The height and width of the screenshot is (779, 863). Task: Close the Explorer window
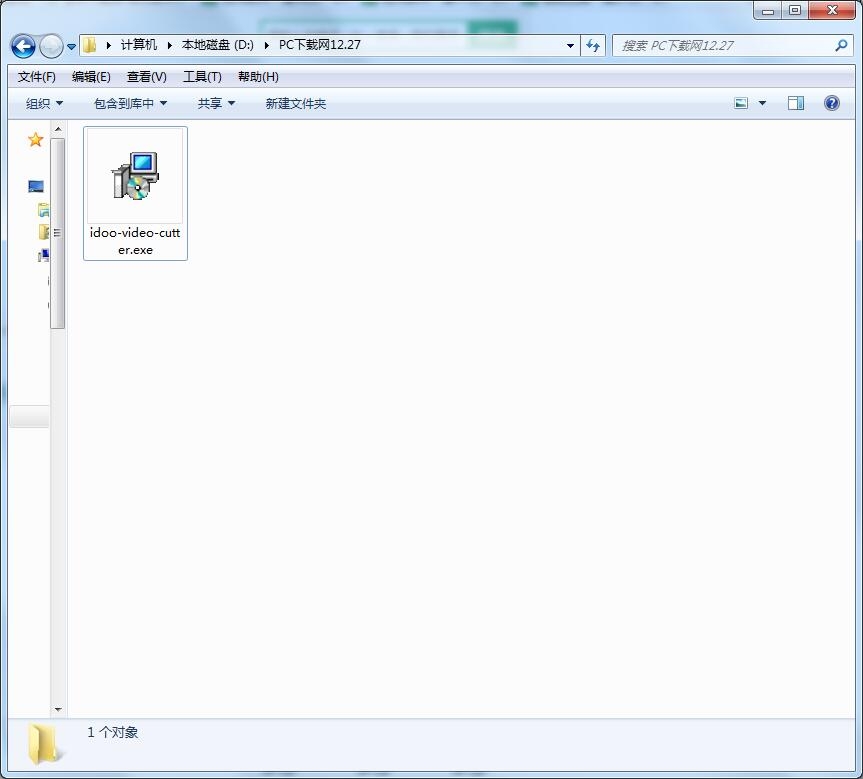(x=832, y=10)
